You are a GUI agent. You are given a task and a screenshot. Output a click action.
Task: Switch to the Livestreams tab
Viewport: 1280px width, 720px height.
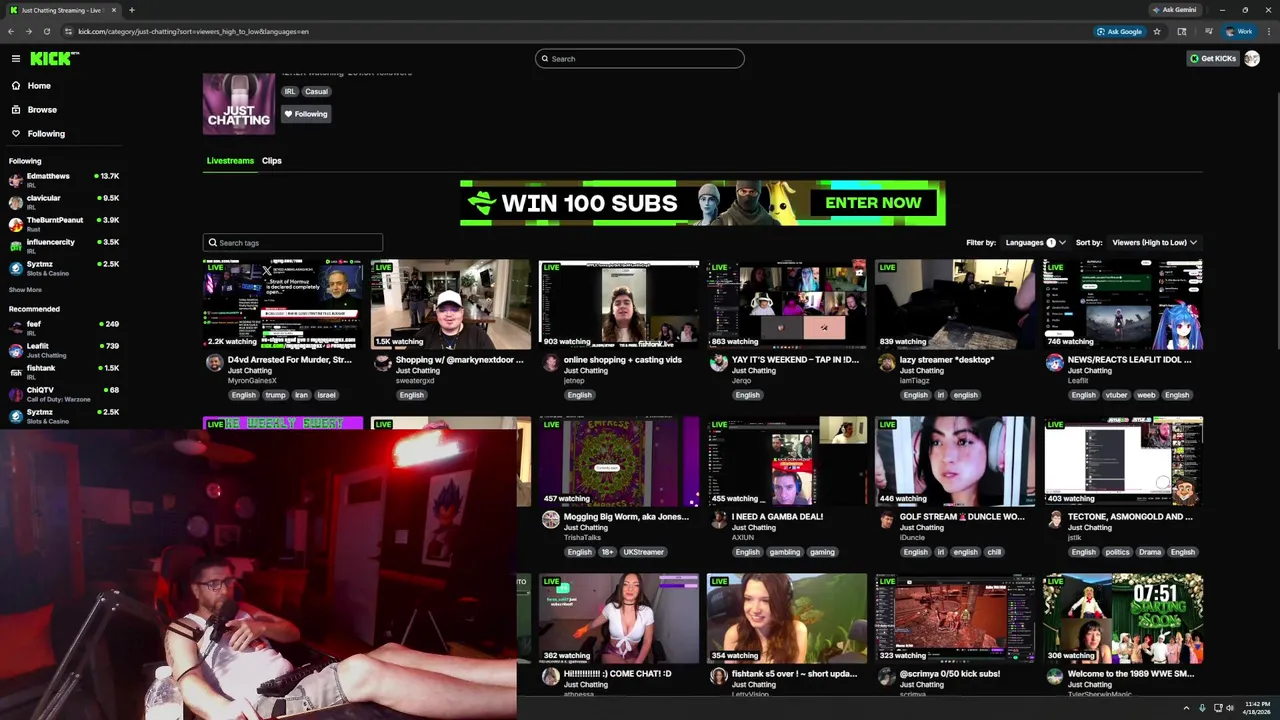(230, 161)
